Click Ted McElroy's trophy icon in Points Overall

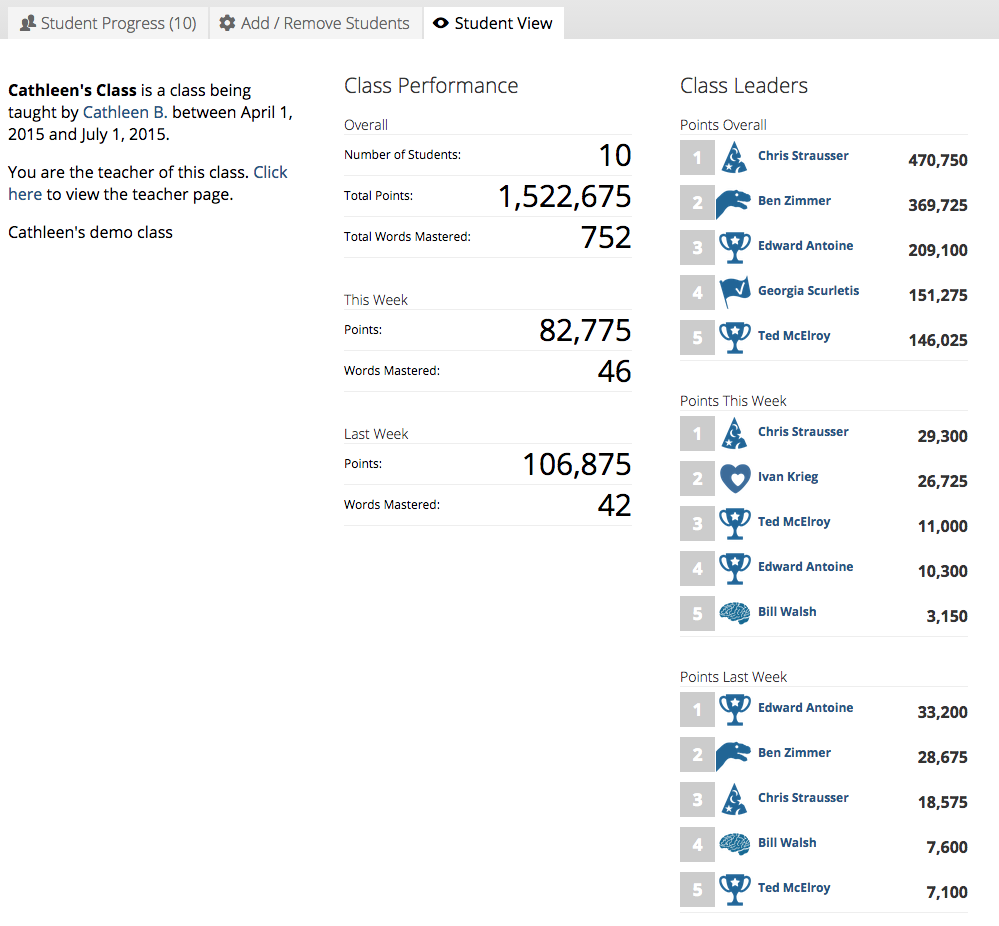(734, 337)
